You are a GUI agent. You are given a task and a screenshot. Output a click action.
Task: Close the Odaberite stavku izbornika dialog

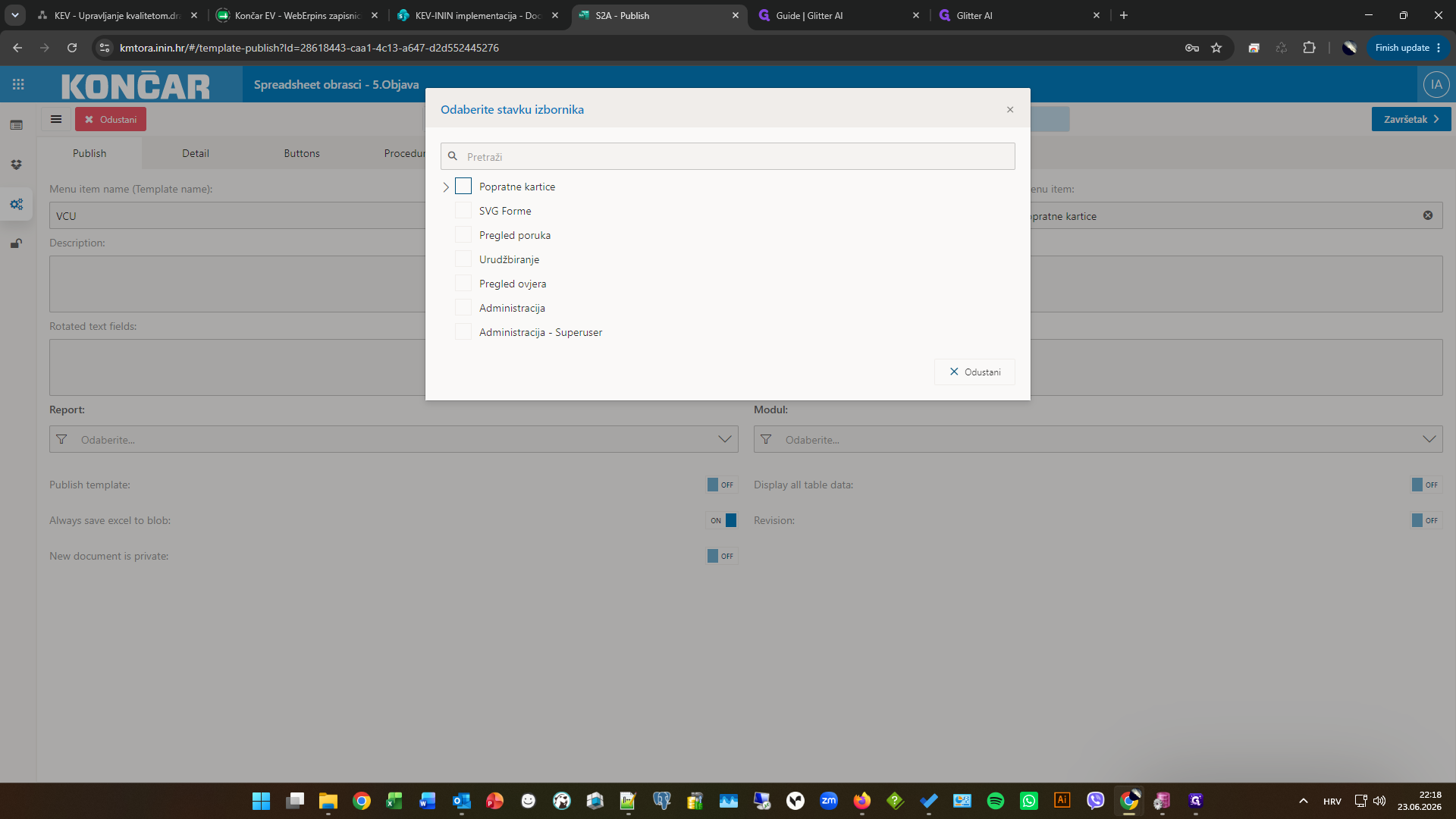1010,109
